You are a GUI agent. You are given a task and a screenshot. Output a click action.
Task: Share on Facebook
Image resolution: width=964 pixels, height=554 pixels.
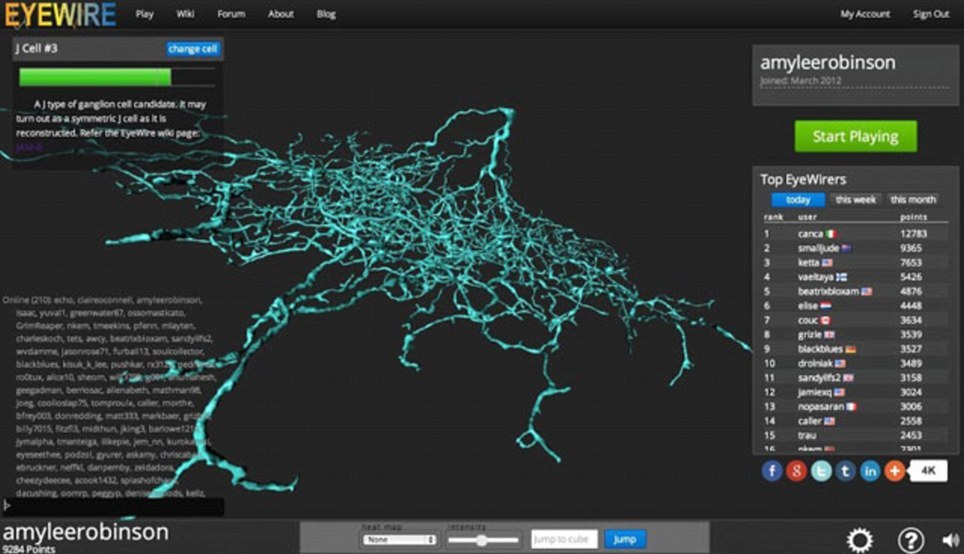[772, 471]
